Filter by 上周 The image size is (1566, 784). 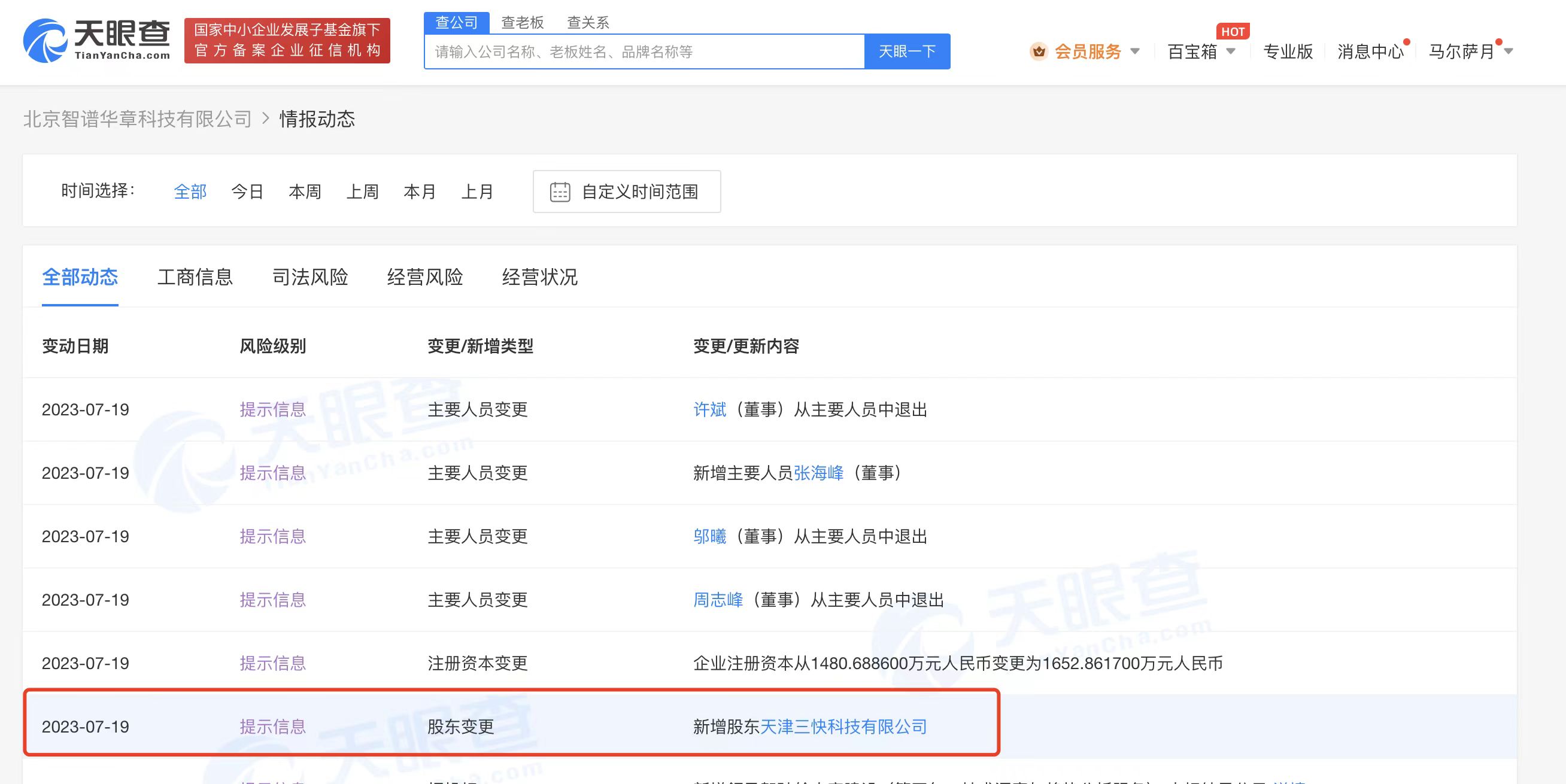(x=362, y=192)
